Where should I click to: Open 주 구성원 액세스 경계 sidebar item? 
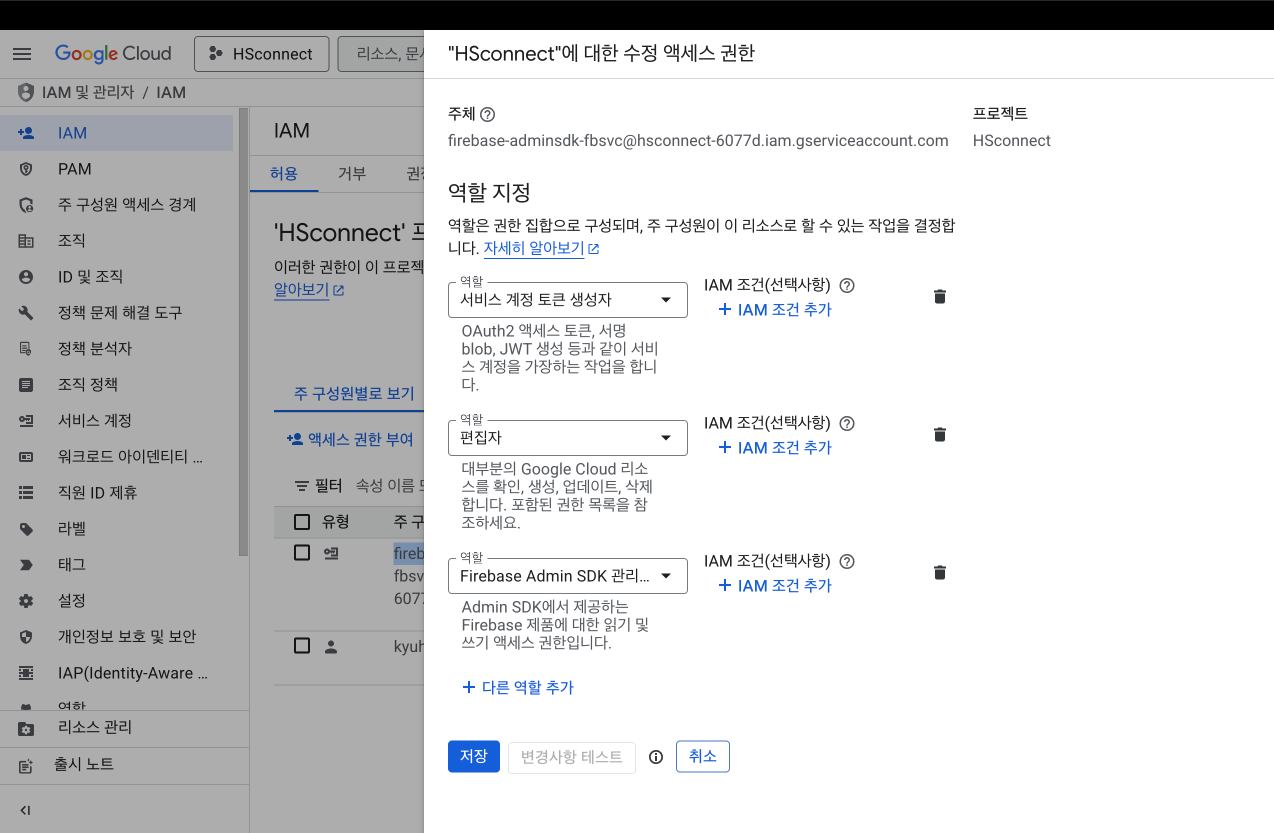(116, 205)
